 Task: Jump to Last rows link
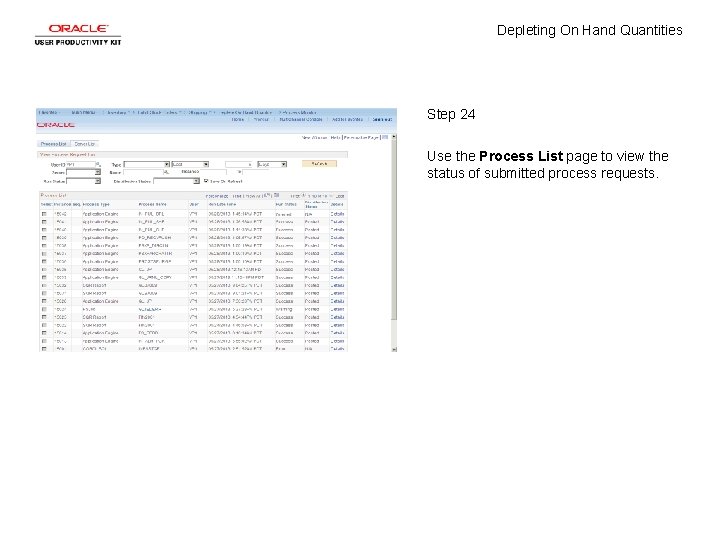[340, 196]
